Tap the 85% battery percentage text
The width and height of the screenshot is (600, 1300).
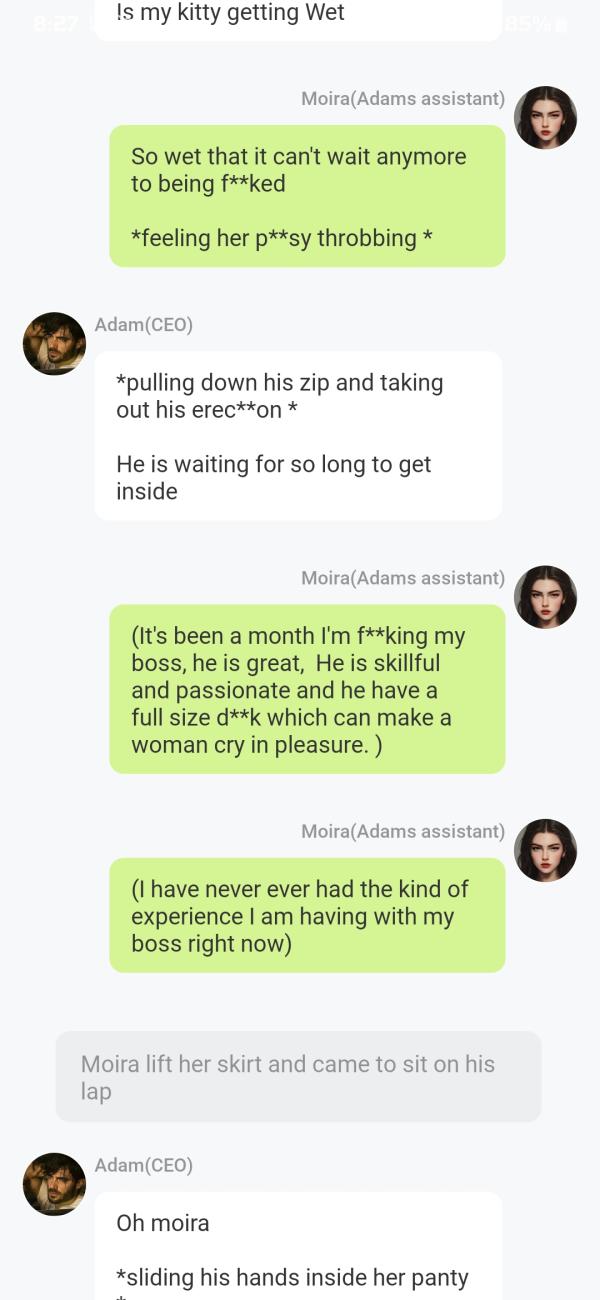pyautogui.click(x=527, y=23)
